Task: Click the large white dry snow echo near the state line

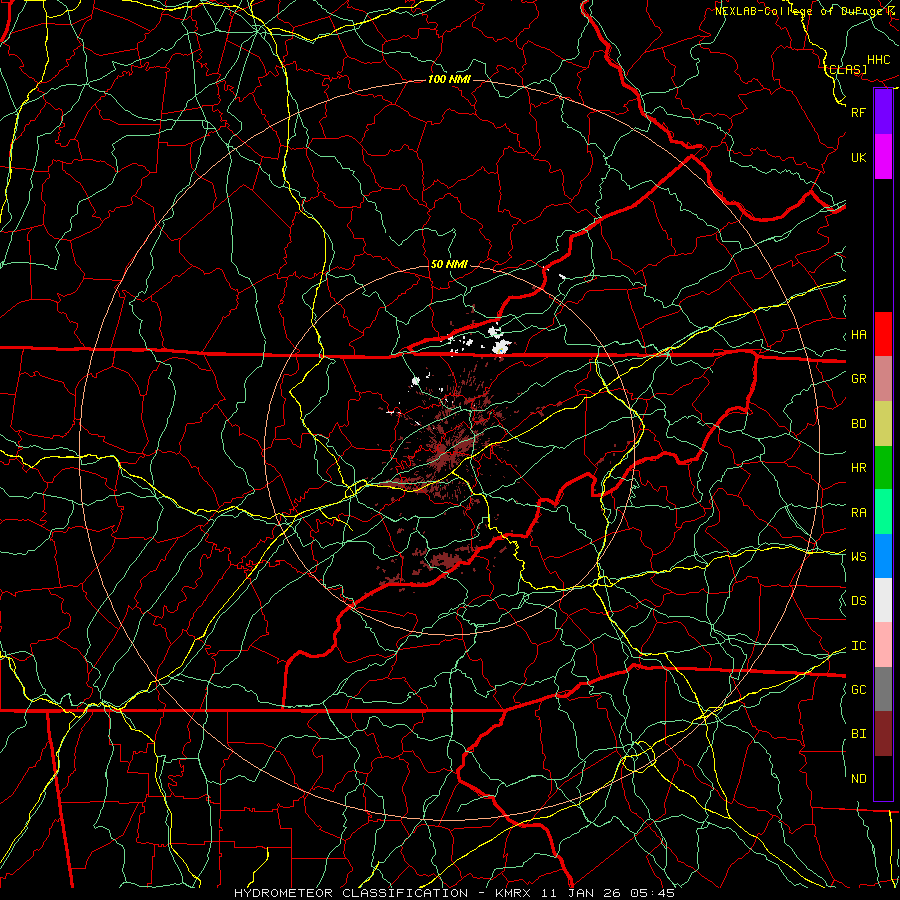Action: click(501, 347)
